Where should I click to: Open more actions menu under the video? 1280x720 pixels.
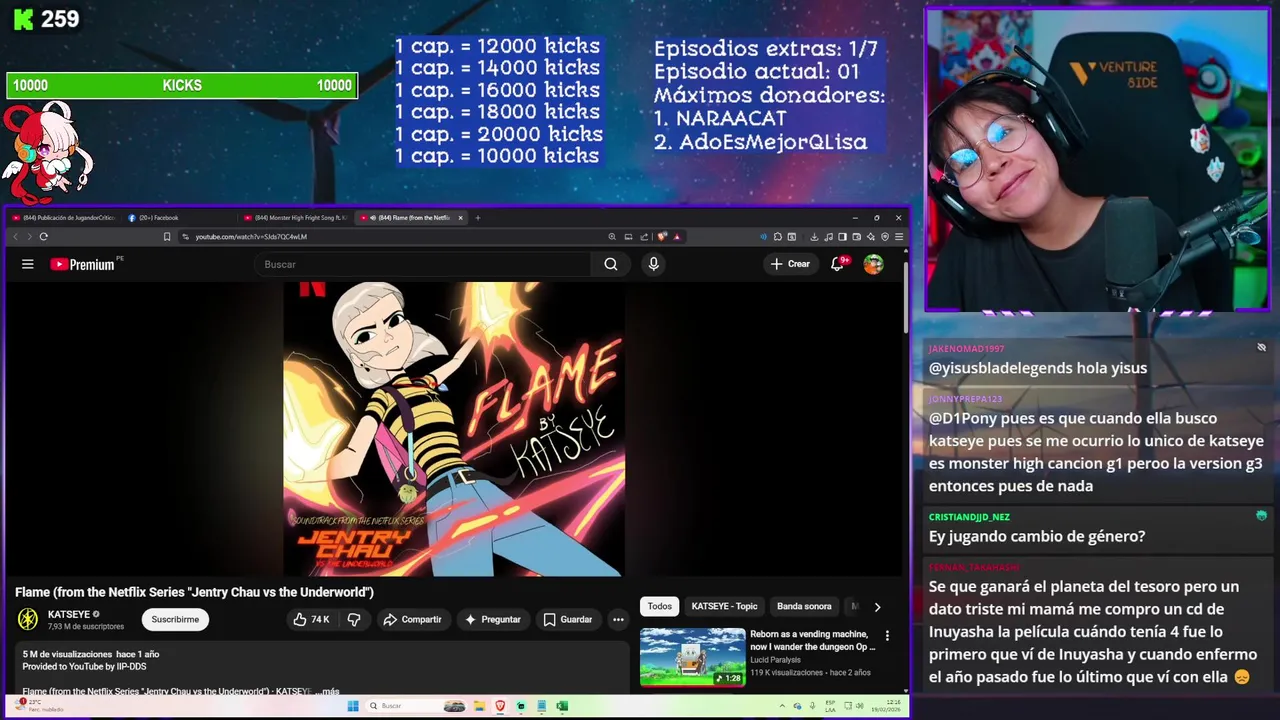[x=618, y=620]
